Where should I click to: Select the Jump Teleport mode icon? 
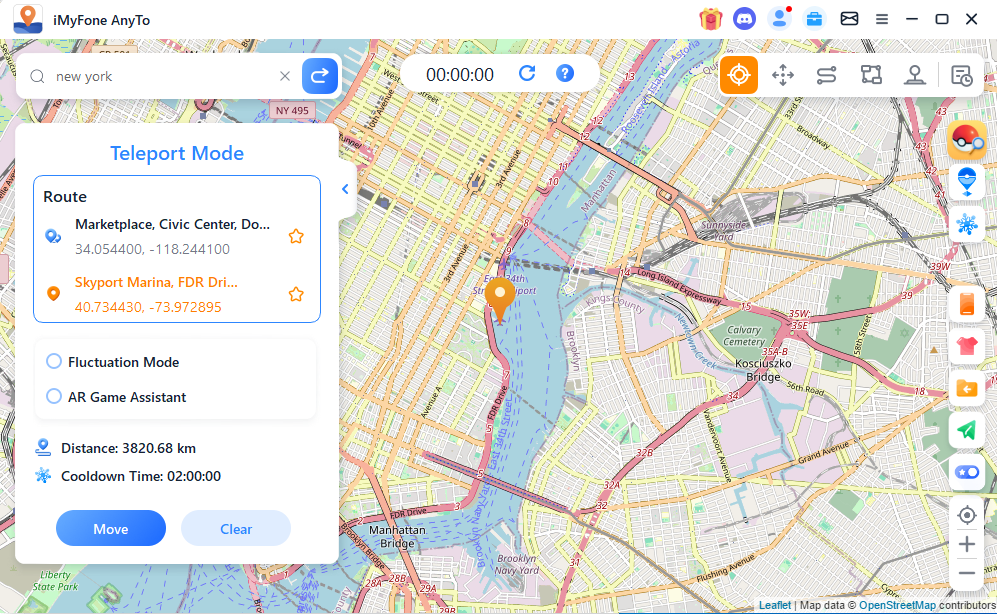click(x=783, y=75)
